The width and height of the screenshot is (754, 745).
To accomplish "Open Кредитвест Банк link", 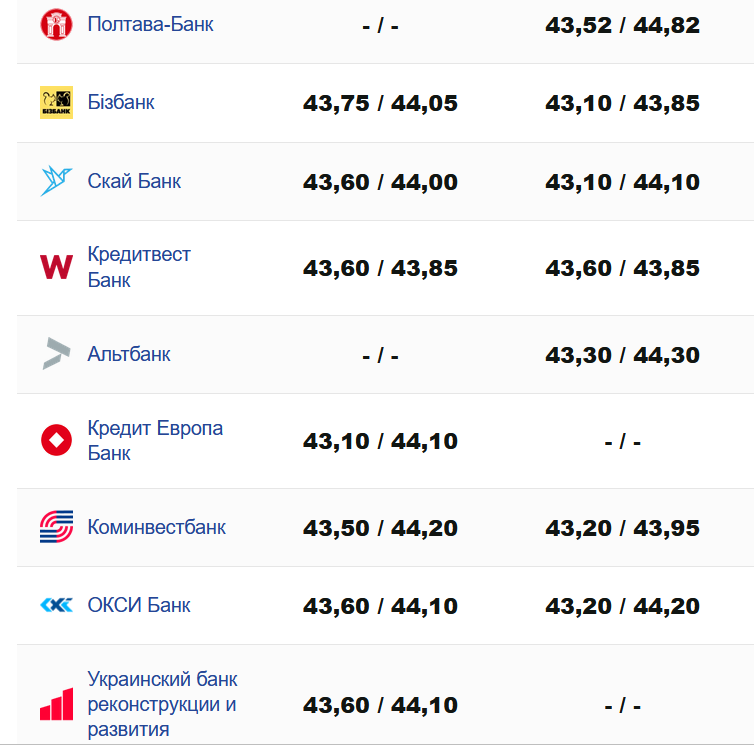I will point(139,267).
